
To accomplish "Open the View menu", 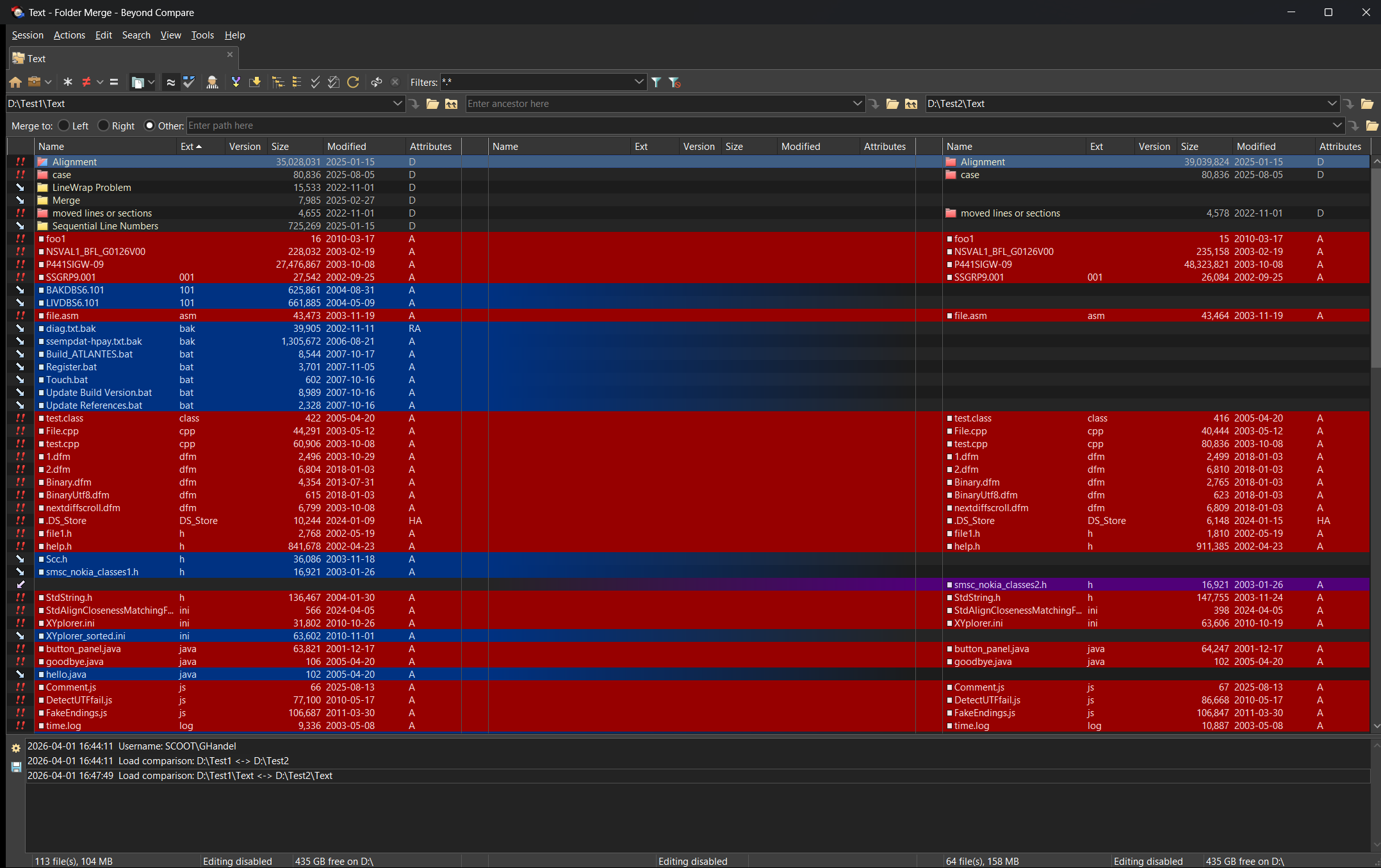I will click(170, 35).
